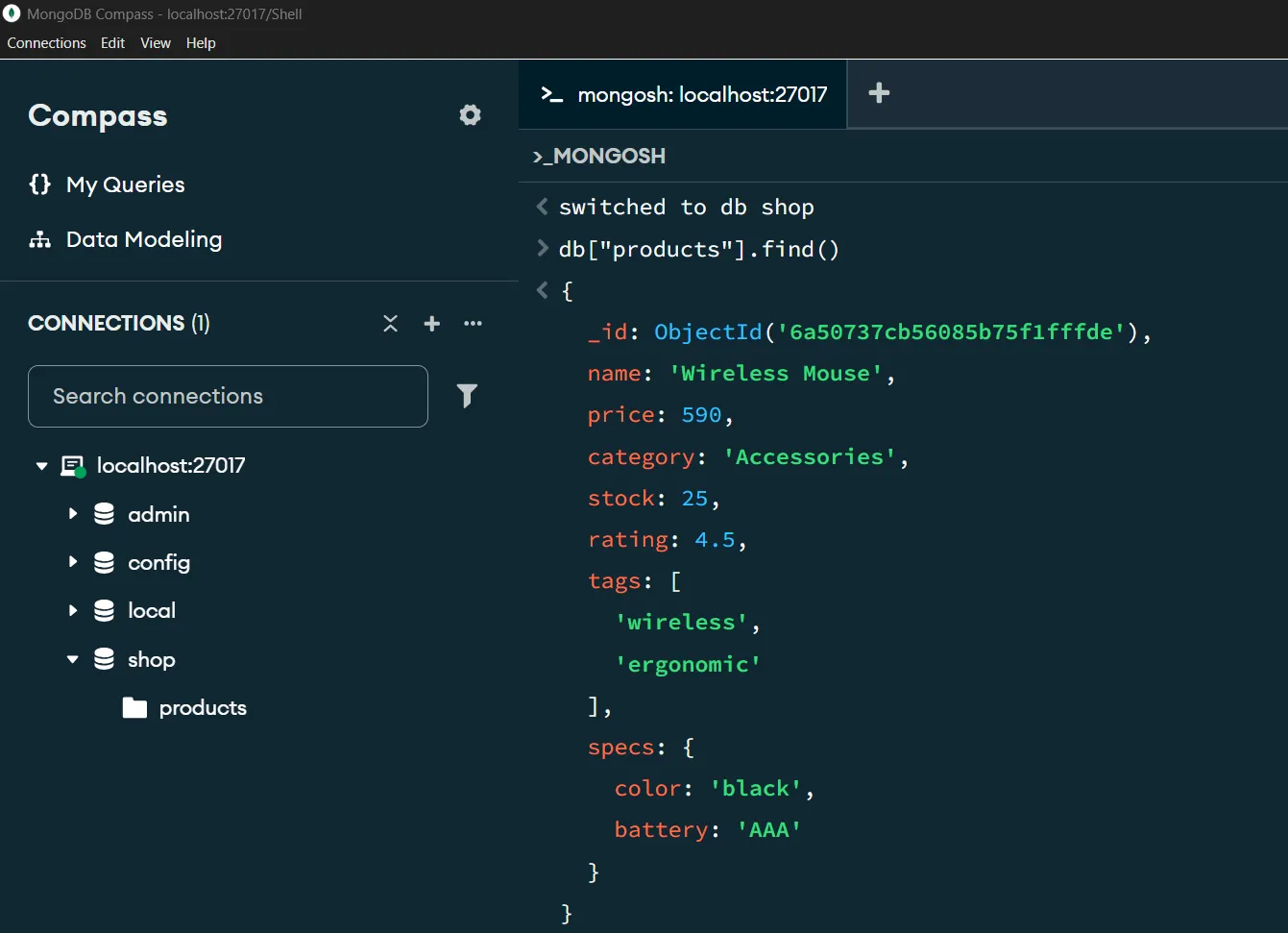Open My Queries
Screen dimensions: 1288x933
coord(126,184)
